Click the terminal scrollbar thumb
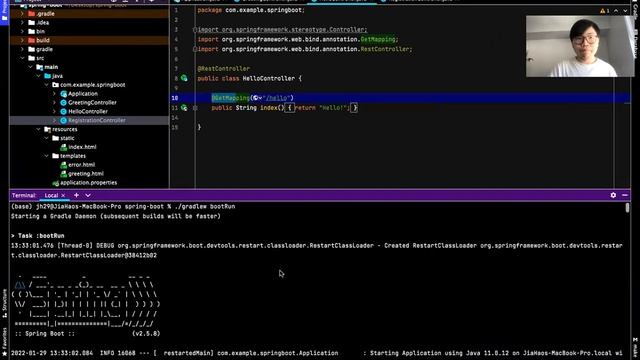Viewport: 640px width, 360px height. click(627, 207)
